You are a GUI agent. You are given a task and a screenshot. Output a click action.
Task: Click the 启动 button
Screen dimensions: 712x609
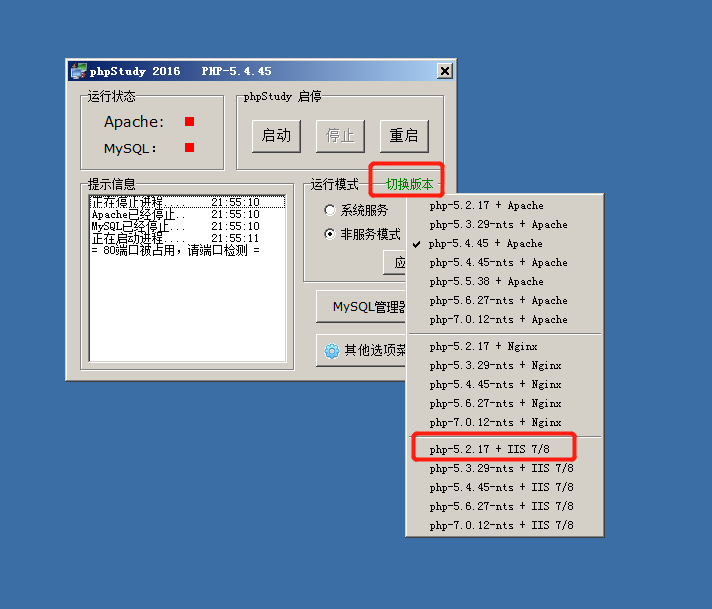(276, 136)
